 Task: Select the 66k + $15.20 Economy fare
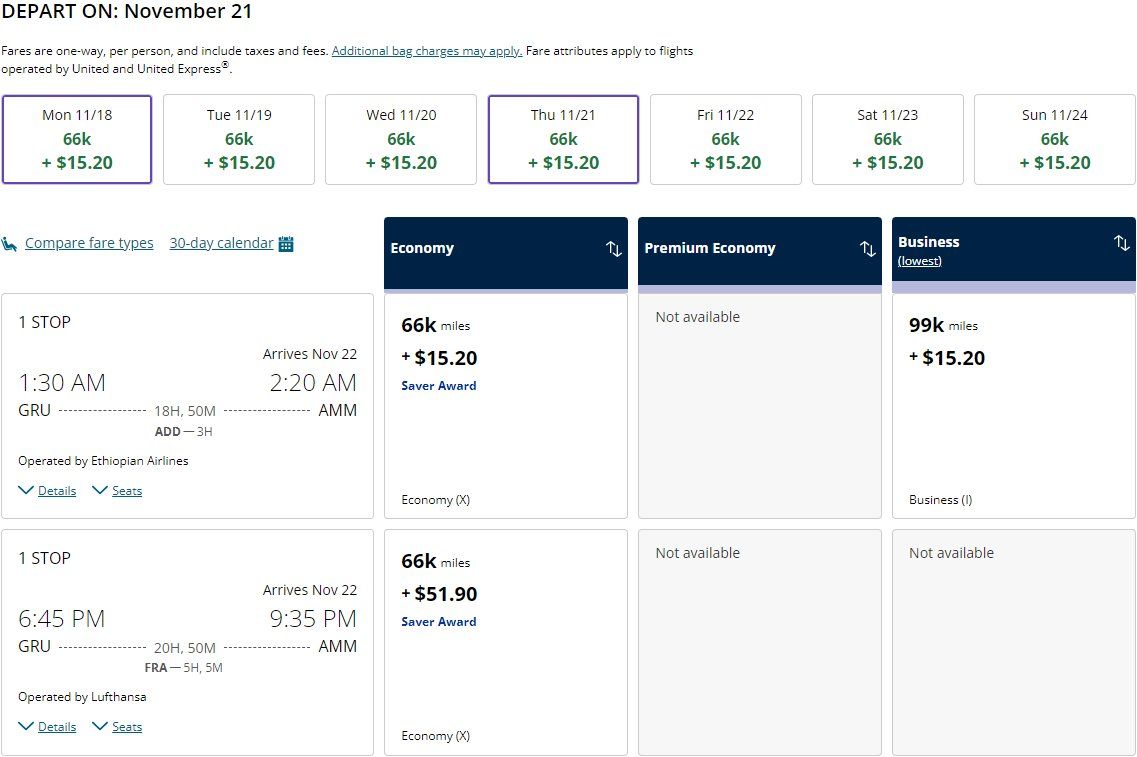[x=506, y=405]
